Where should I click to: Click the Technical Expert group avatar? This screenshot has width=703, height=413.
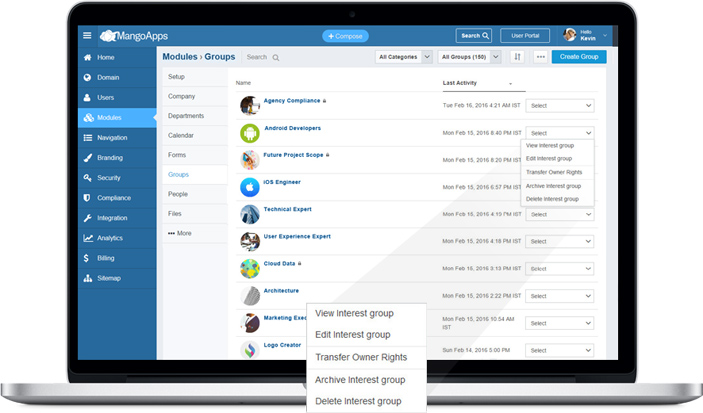click(250, 214)
